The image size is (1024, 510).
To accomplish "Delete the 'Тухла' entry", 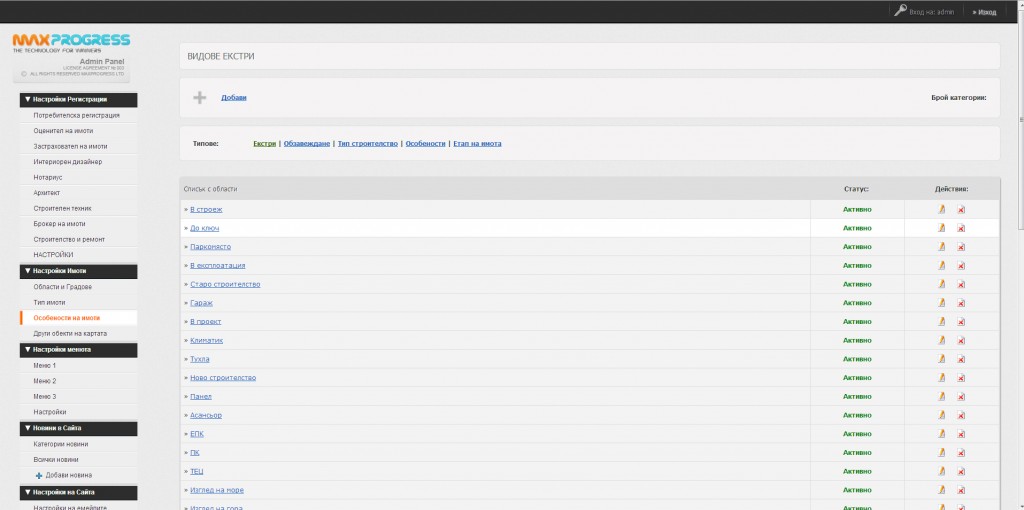I will pyautogui.click(x=961, y=359).
